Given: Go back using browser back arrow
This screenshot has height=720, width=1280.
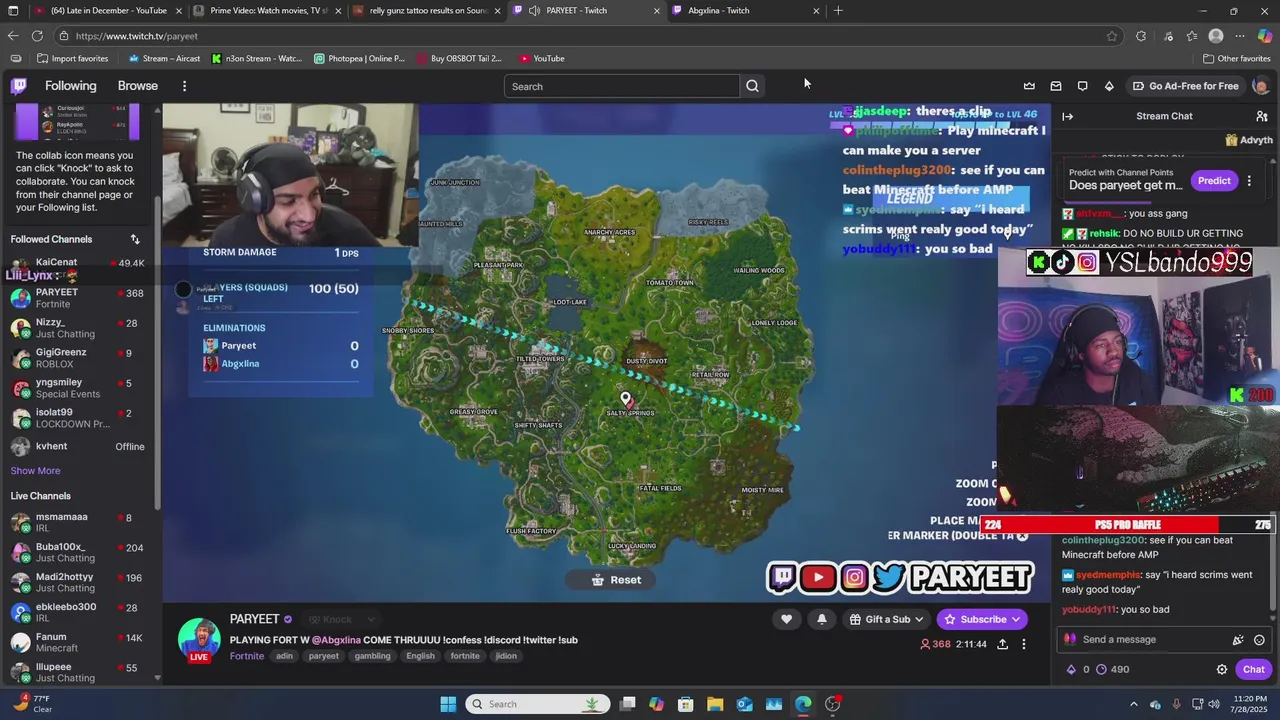Looking at the screenshot, I should coord(12,36).
